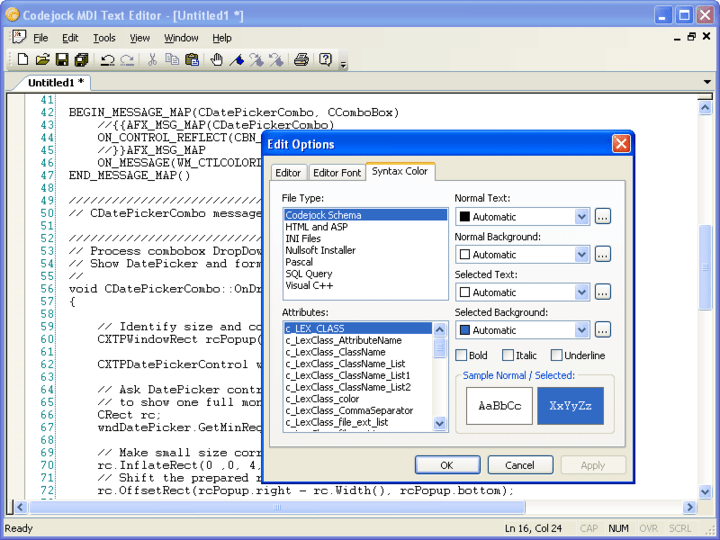The height and width of the screenshot is (540, 720).
Task: Click the Open file folder icon
Action: pyautogui.click(x=42, y=60)
